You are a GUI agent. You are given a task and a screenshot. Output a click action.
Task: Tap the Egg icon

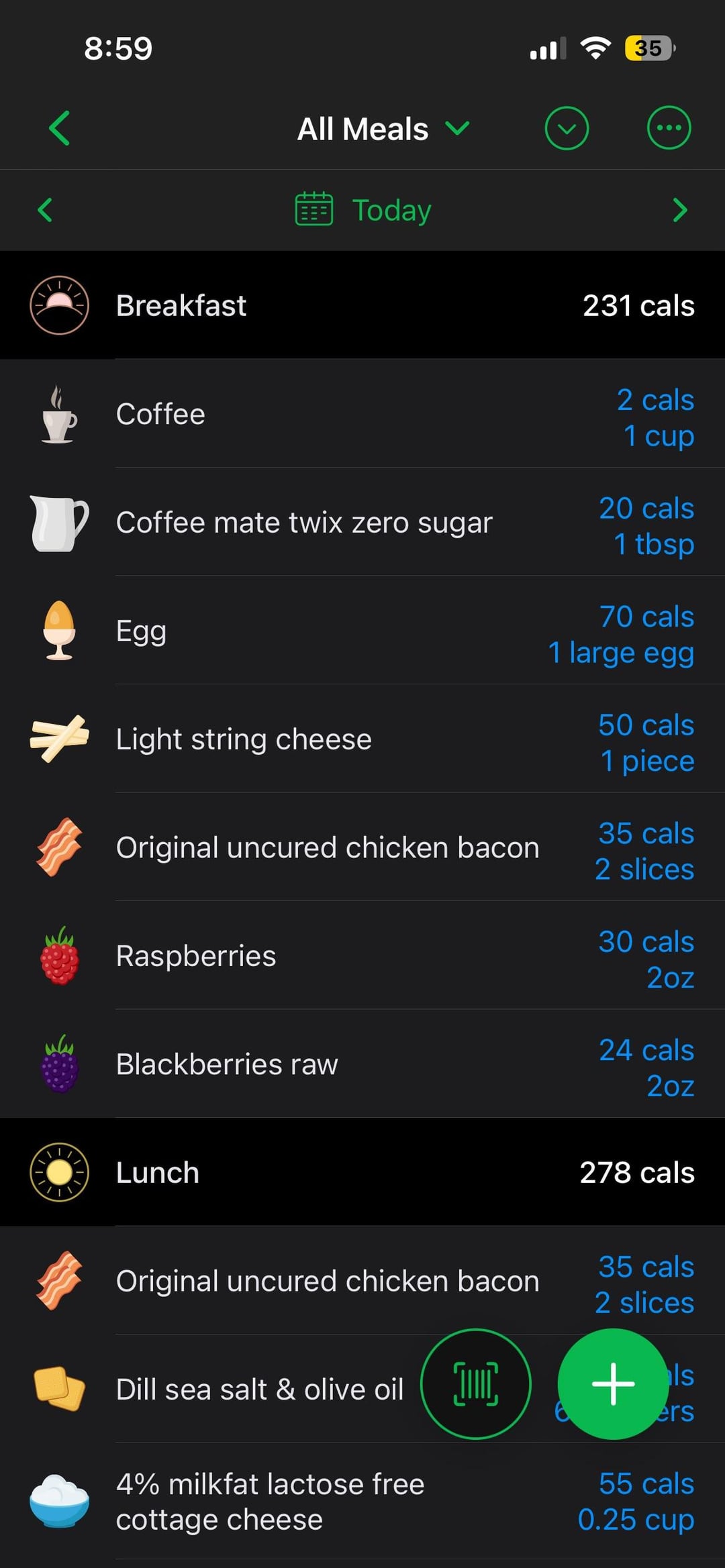click(x=59, y=631)
